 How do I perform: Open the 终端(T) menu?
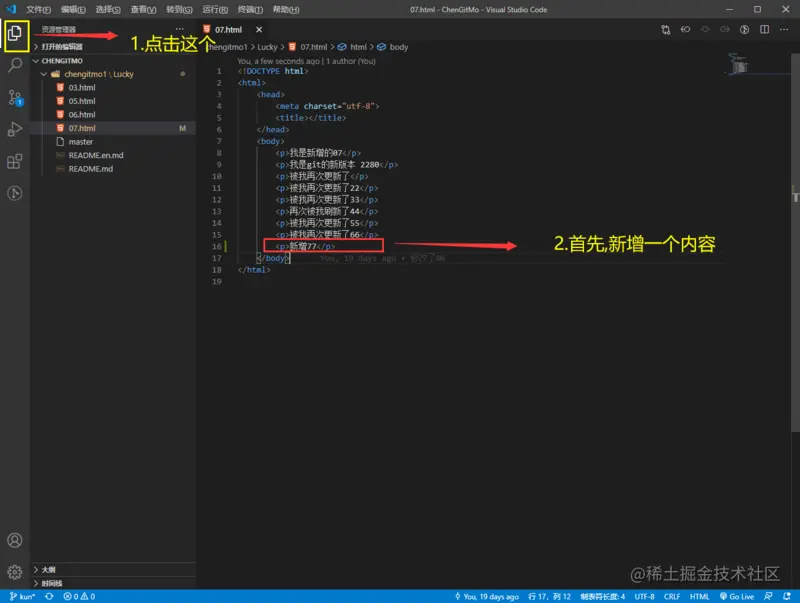pyautogui.click(x=250, y=10)
